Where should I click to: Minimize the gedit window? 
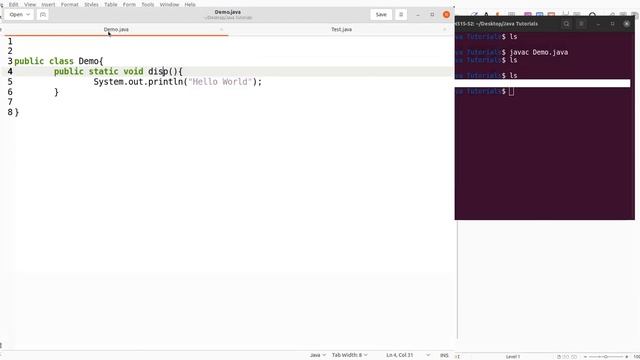[x=418, y=15]
